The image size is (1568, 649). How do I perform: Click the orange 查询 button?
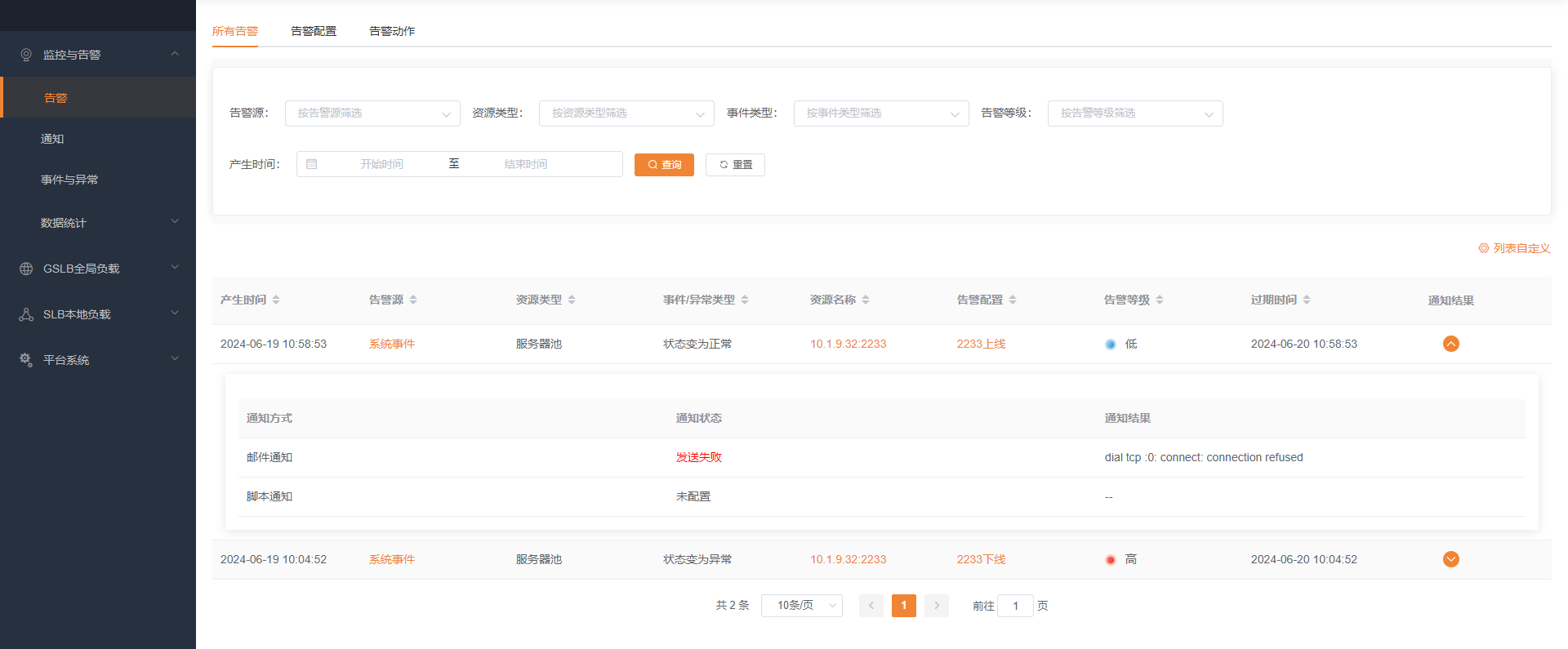664,165
